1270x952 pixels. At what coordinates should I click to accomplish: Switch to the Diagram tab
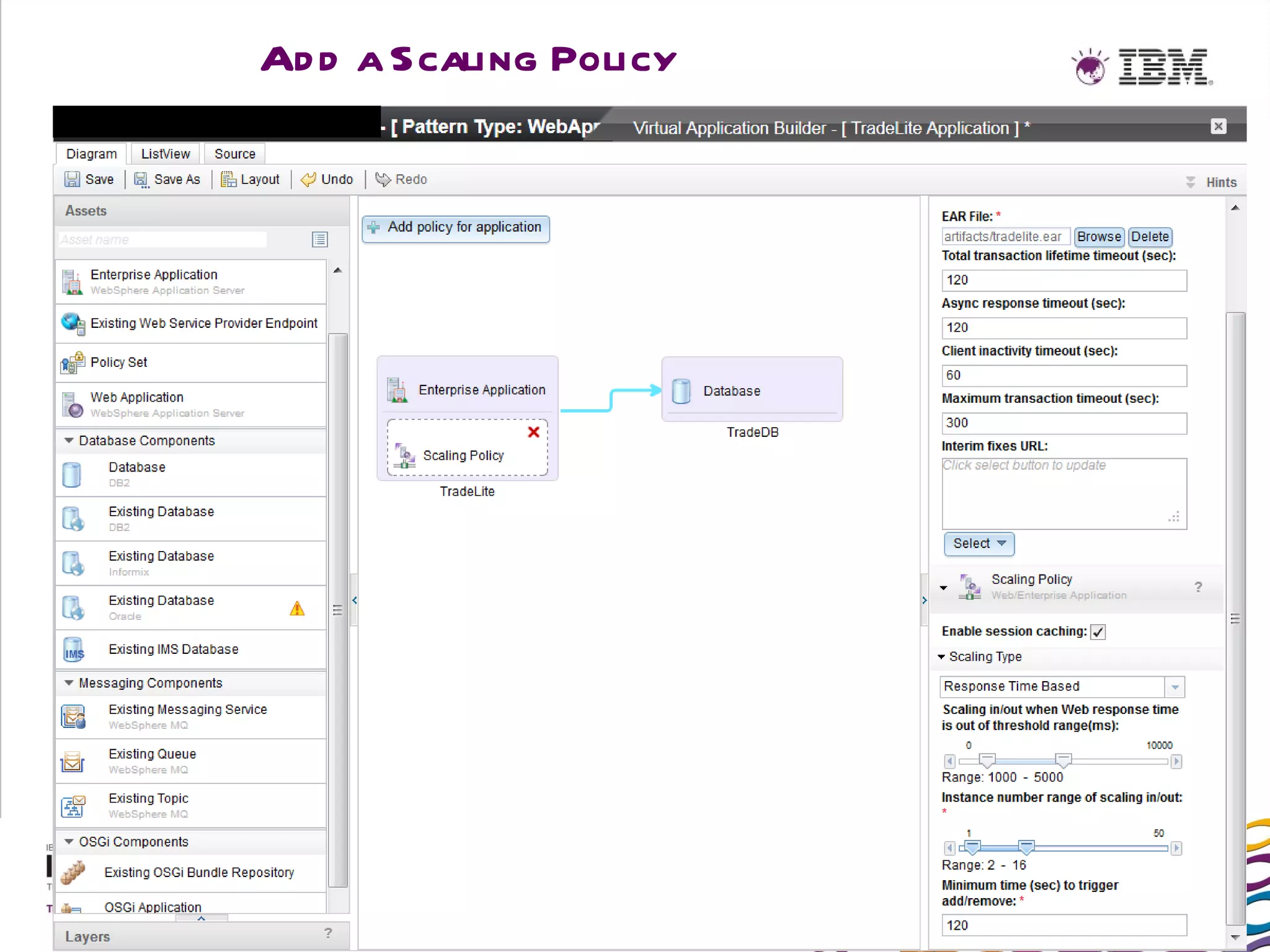[91, 154]
